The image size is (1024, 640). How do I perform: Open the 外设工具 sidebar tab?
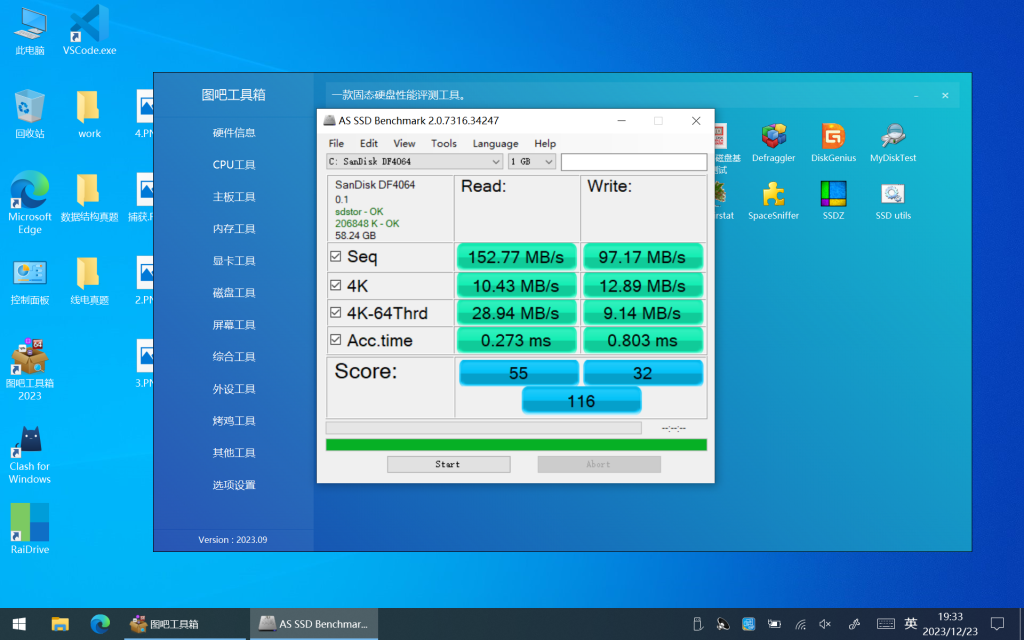click(x=234, y=389)
